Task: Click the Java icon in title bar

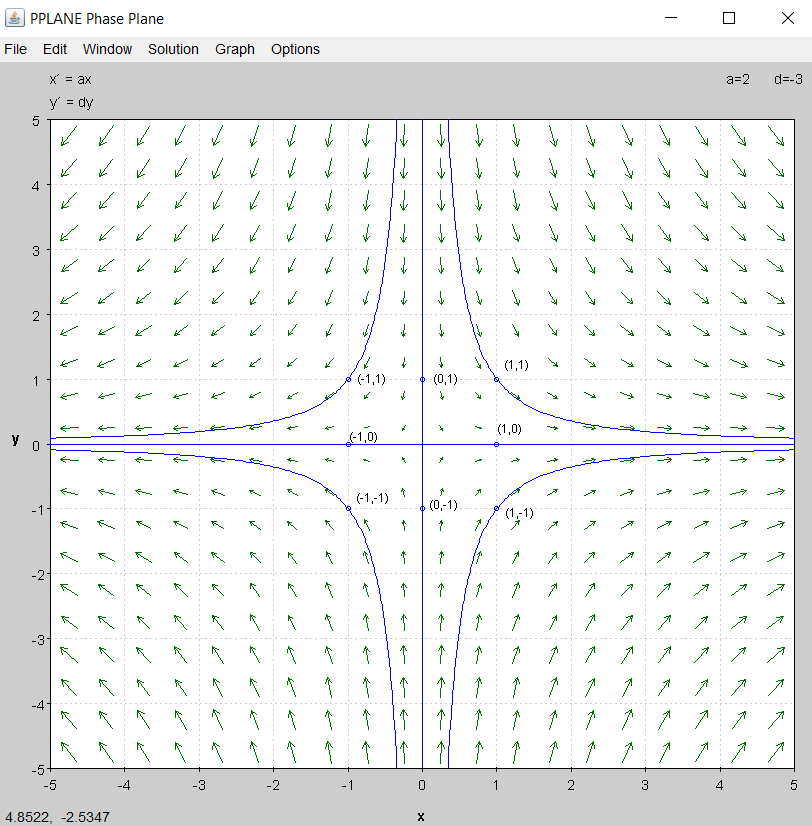Action: point(14,18)
